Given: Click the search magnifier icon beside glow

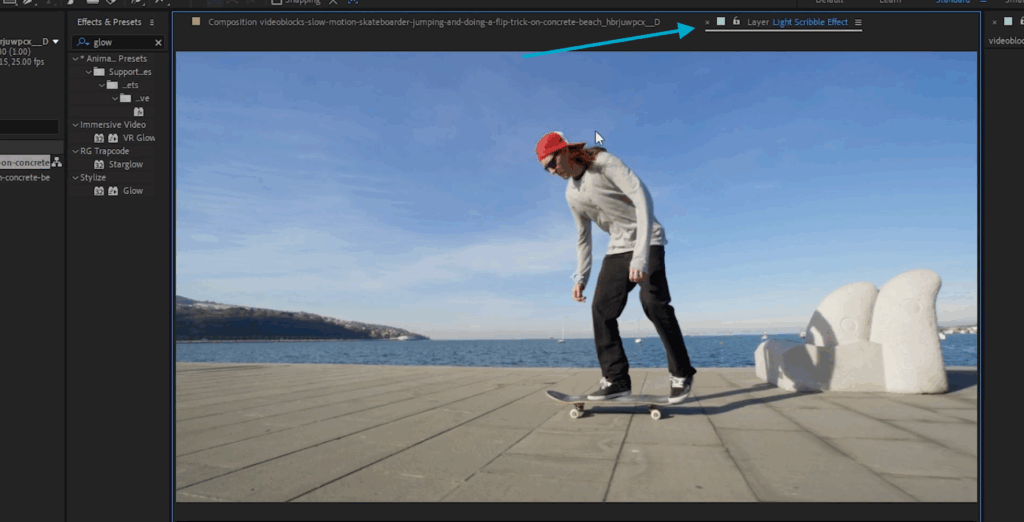Looking at the screenshot, I should click(82, 42).
